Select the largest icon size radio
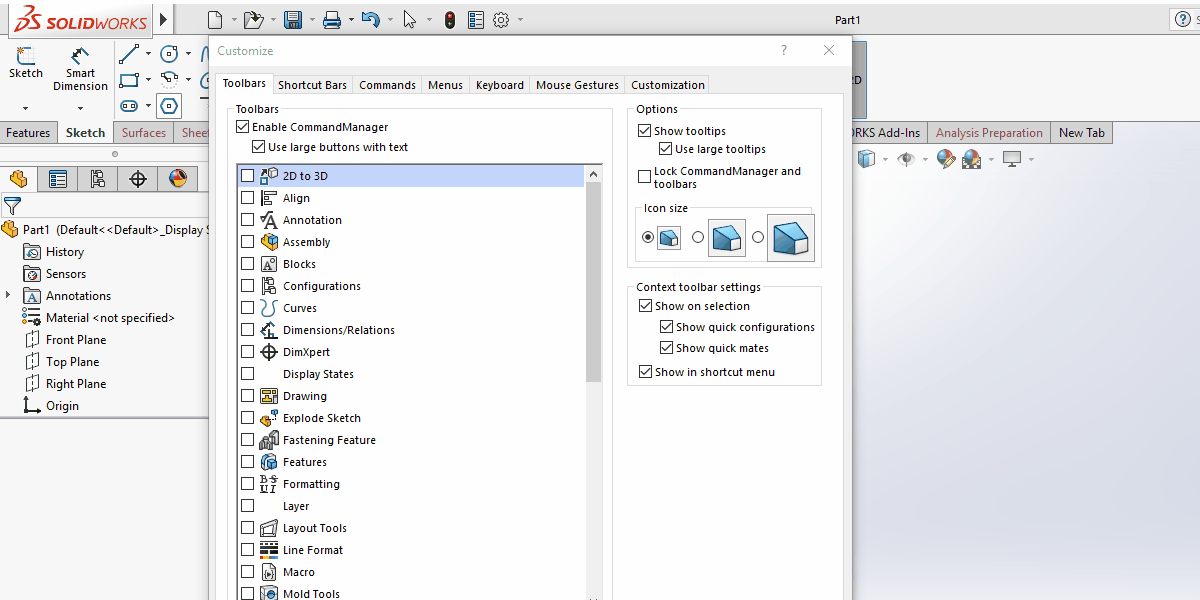The image size is (1200, 600). pyautogui.click(x=758, y=237)
